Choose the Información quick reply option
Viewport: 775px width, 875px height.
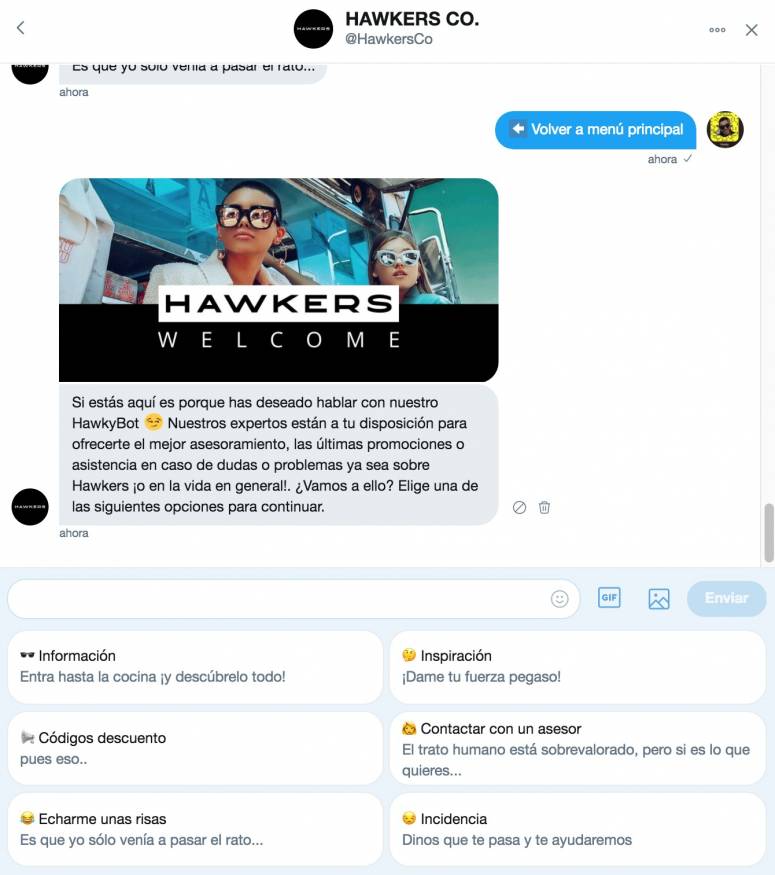pyautogui.click(x=195, y=667)
